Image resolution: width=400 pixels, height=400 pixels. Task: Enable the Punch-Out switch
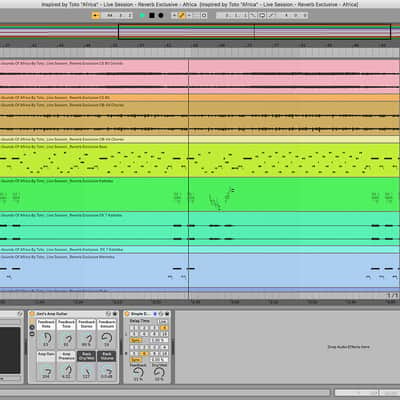tap(272, 15)
